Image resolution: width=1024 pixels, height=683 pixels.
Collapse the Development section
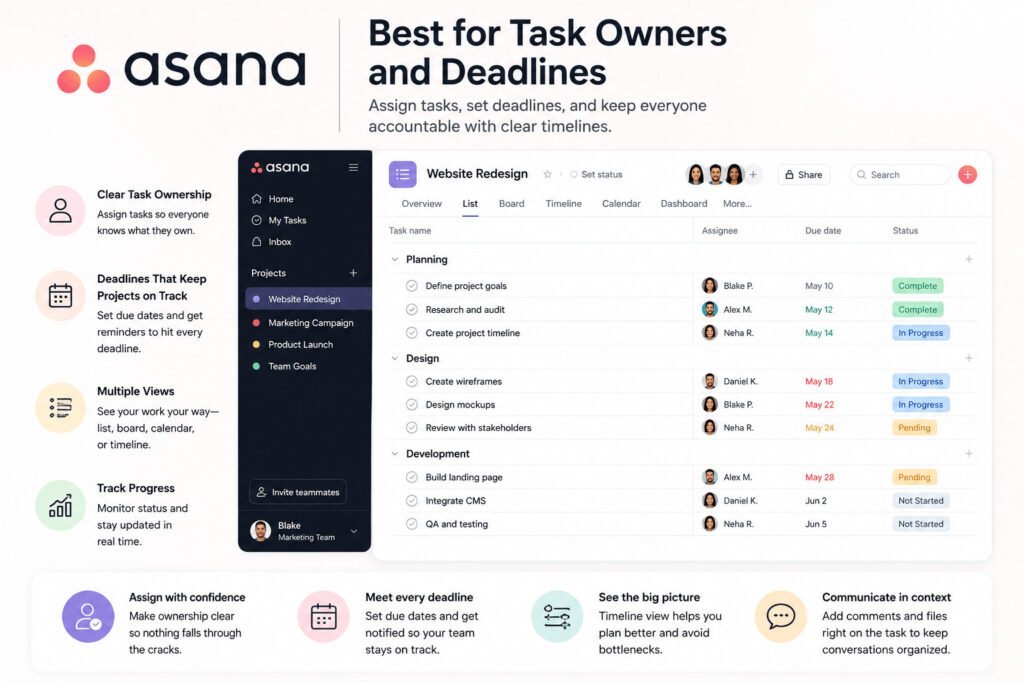(394, 453)
